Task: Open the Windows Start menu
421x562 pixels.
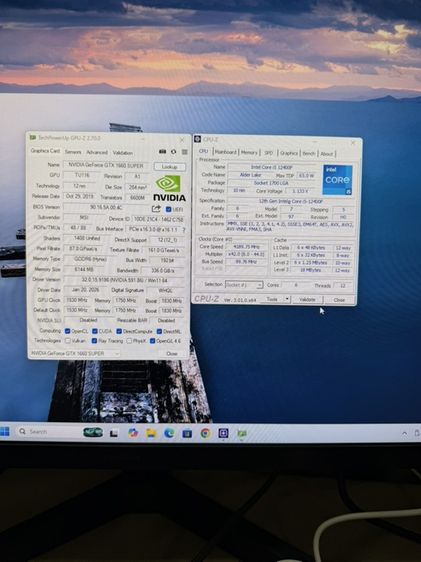Action: pyautogui.click(x=5, y=432)
